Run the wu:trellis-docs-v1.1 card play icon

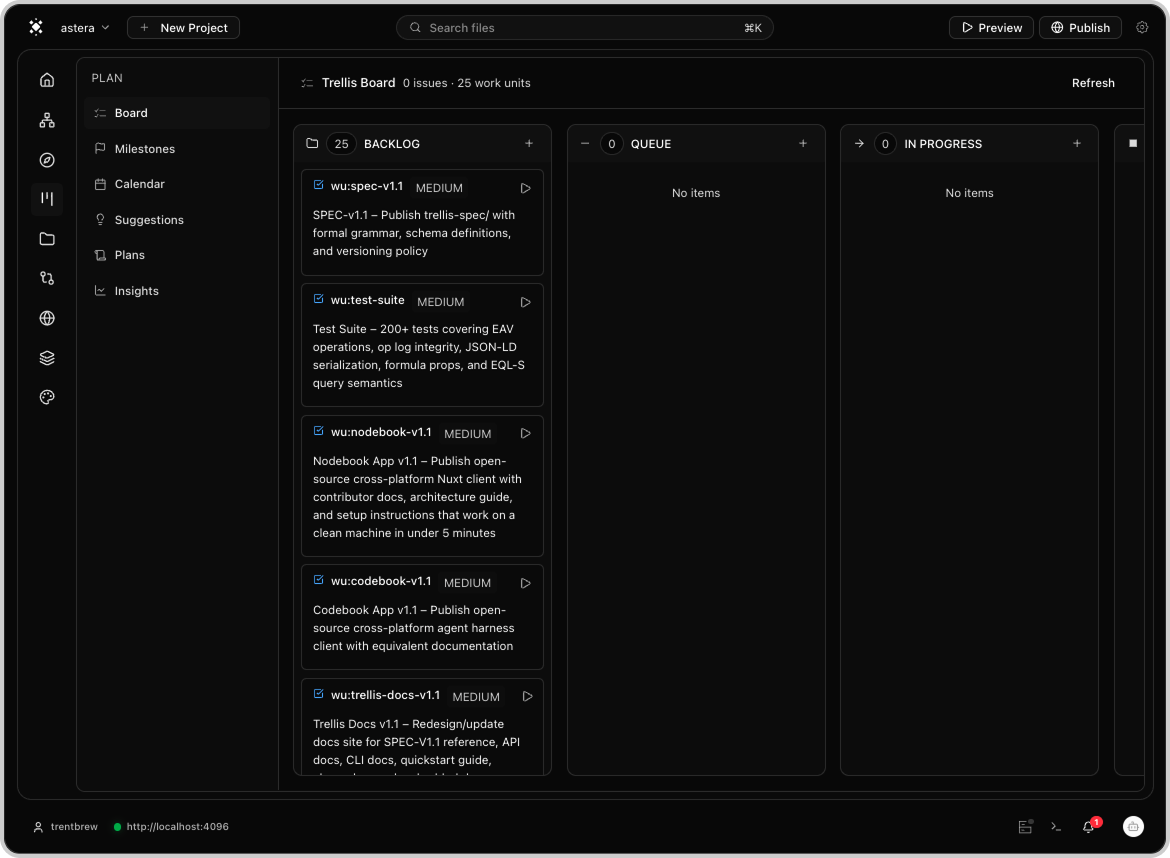click(528, 696)
